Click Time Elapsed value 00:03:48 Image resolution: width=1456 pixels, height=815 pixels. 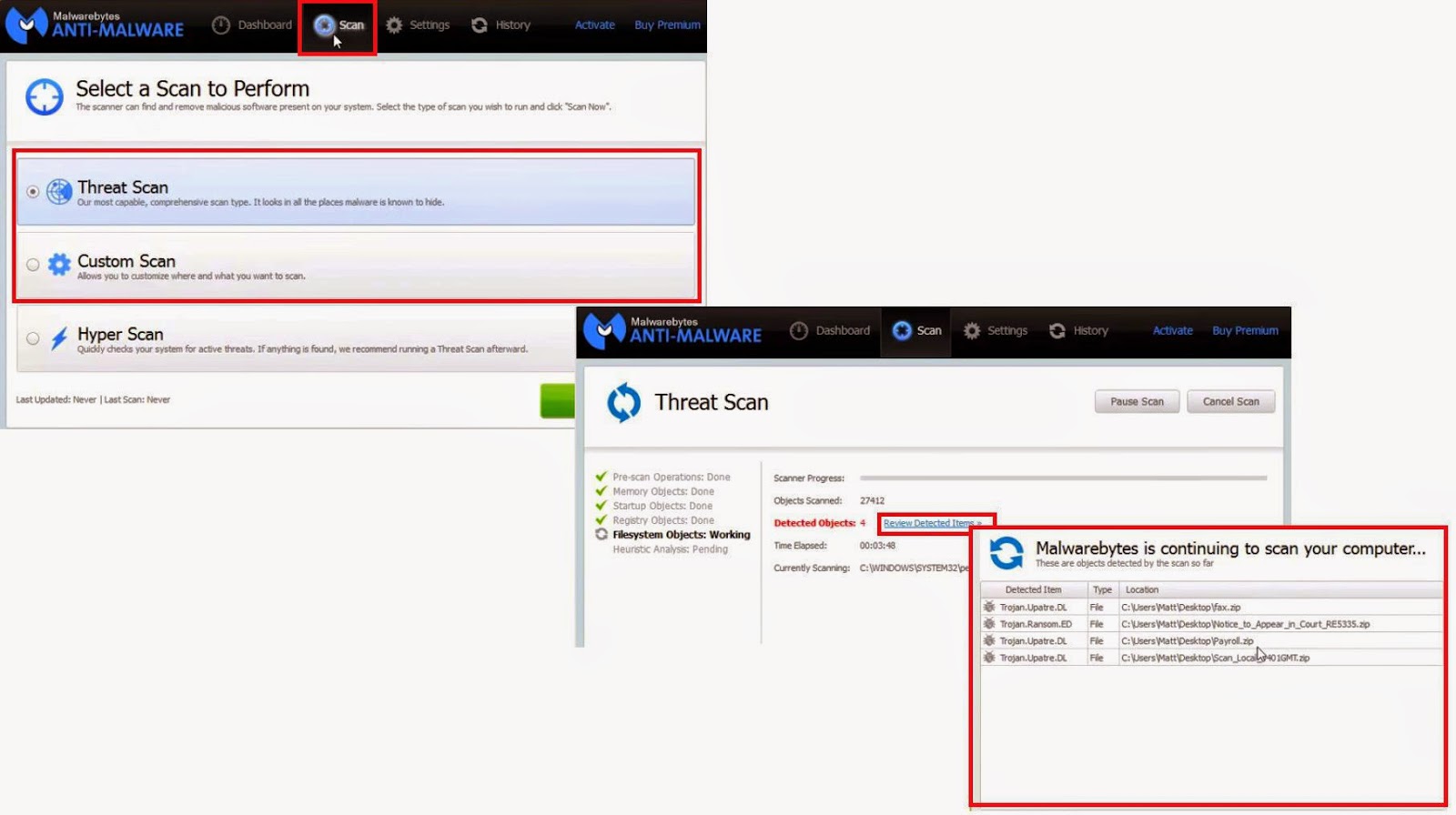[x=877, y=546]
